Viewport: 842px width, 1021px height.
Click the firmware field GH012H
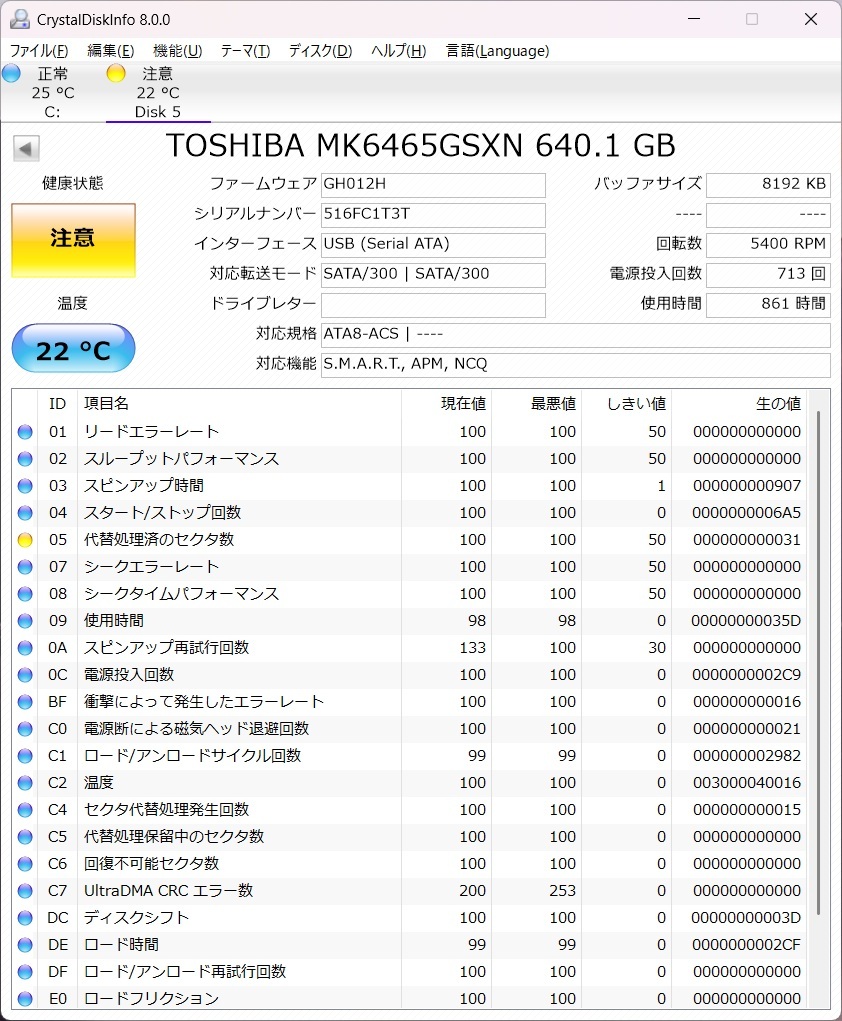433,185
